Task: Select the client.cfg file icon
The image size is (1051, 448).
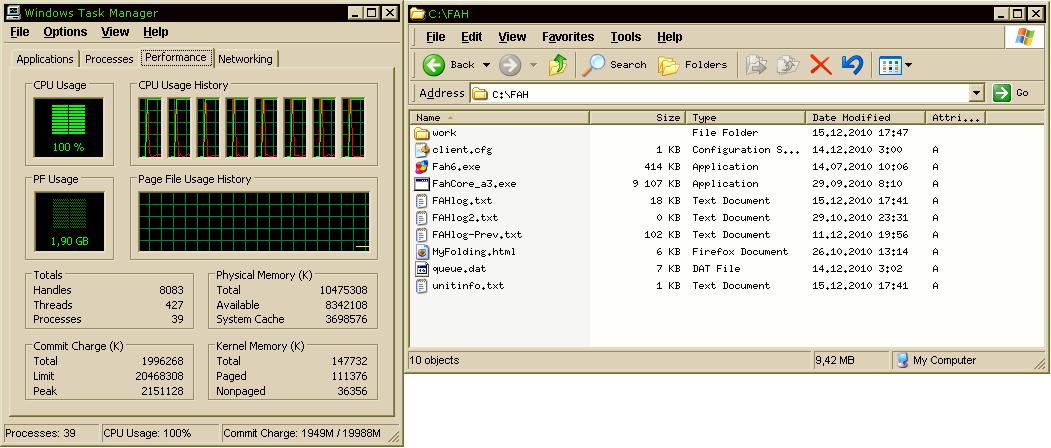Action: [x=422, y=150]
